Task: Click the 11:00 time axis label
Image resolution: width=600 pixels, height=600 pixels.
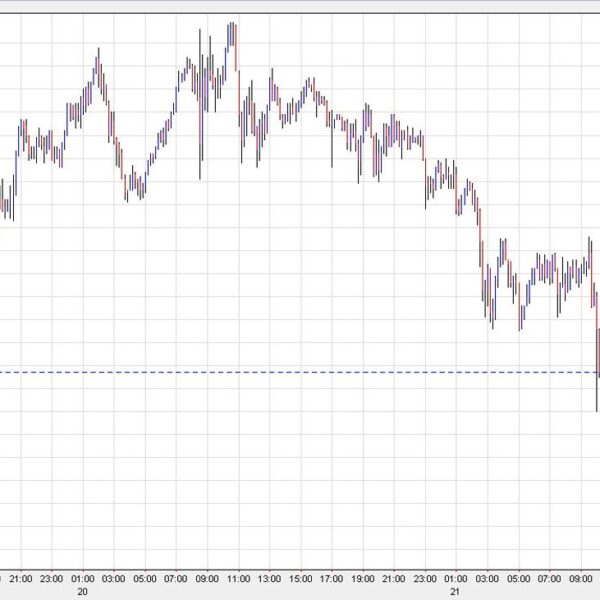Action: tap(238, 579)
